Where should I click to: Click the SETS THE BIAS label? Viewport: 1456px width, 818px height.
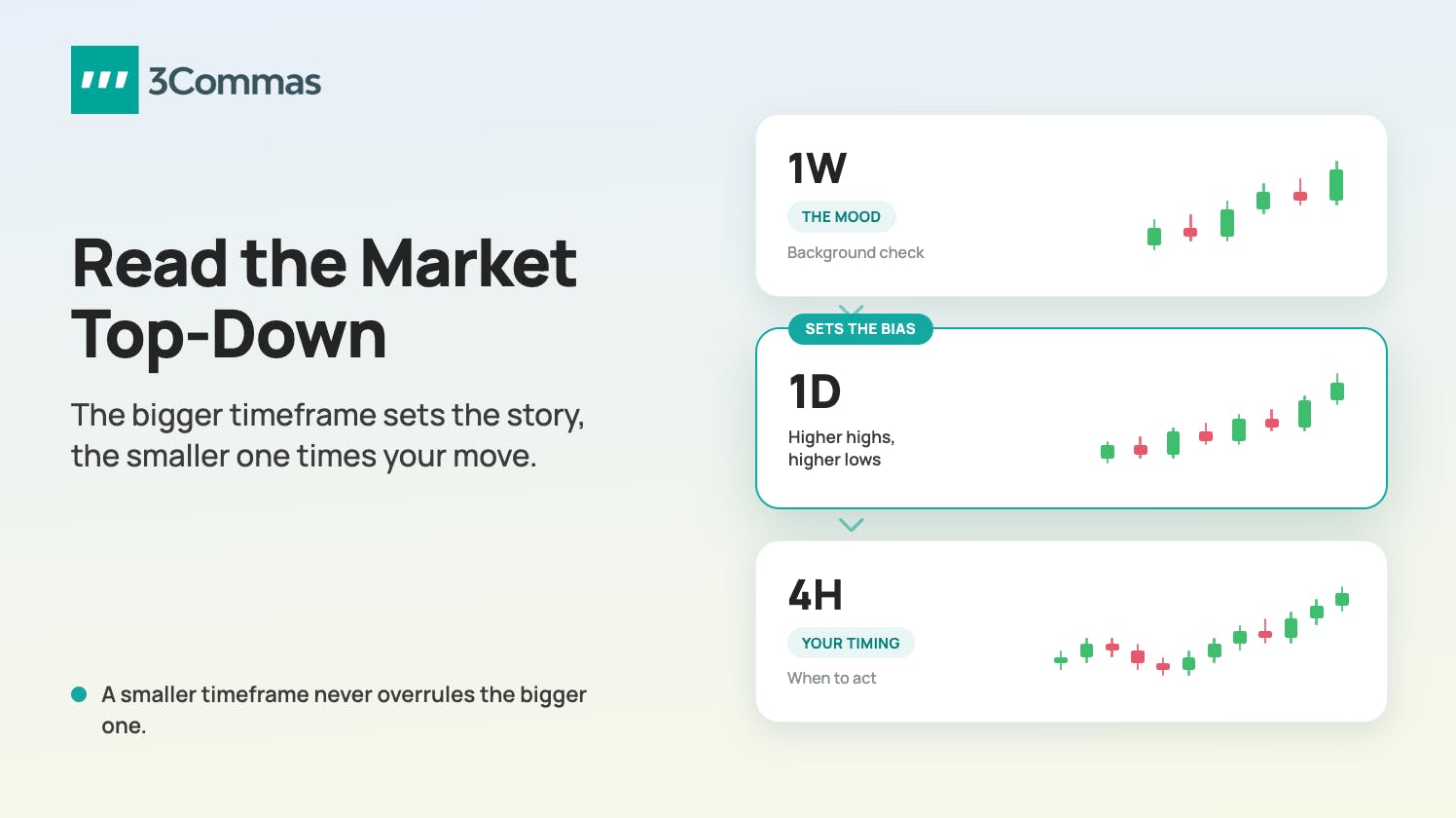pyautogui.click(x=860, y=329)
